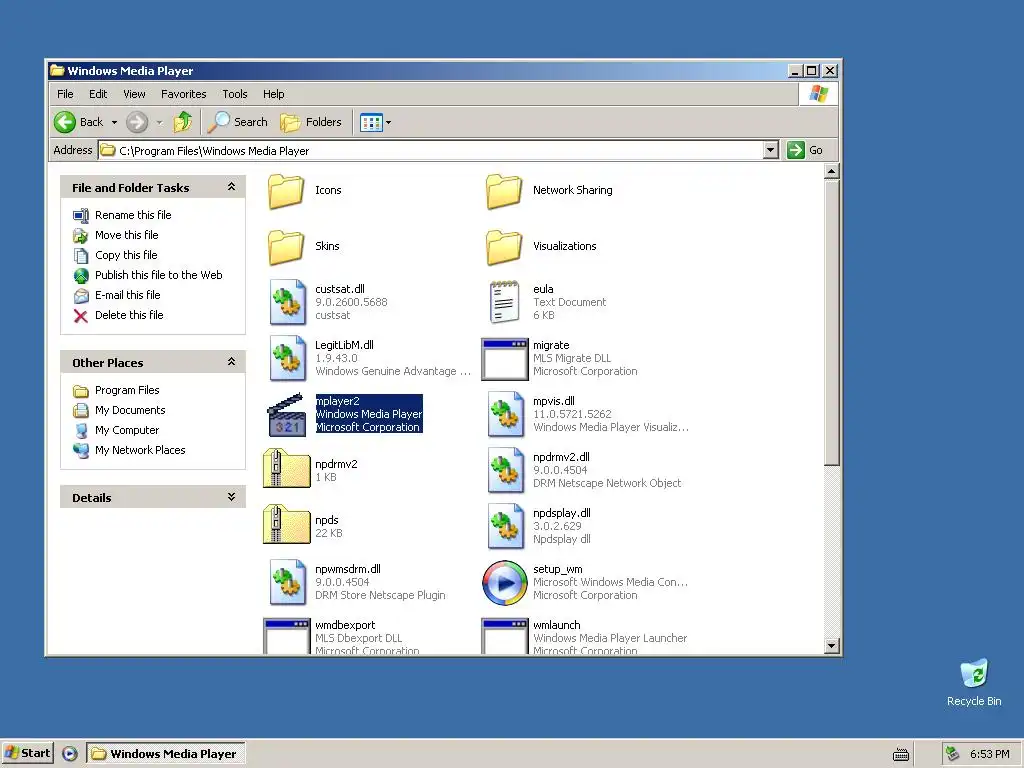Select the wmlaunch application icon
This screenshot has width=1024, height=768.
coord(504,636)
